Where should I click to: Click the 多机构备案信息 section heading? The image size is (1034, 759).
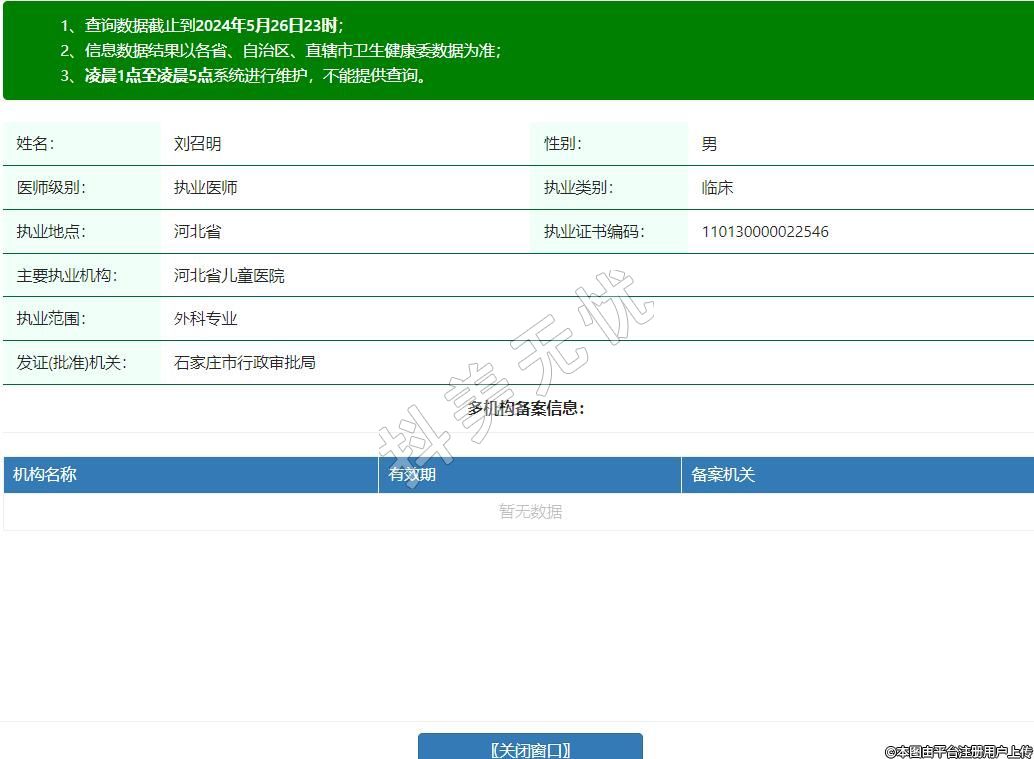tap(526, 408)
